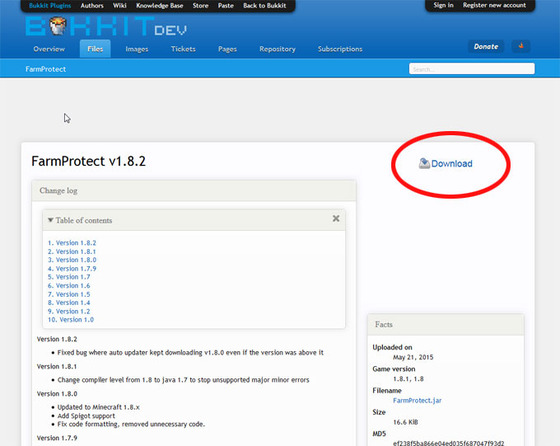This screenshot has height=446, width=560.
Task: Click the Download file icon
Action: pos(424,163)
